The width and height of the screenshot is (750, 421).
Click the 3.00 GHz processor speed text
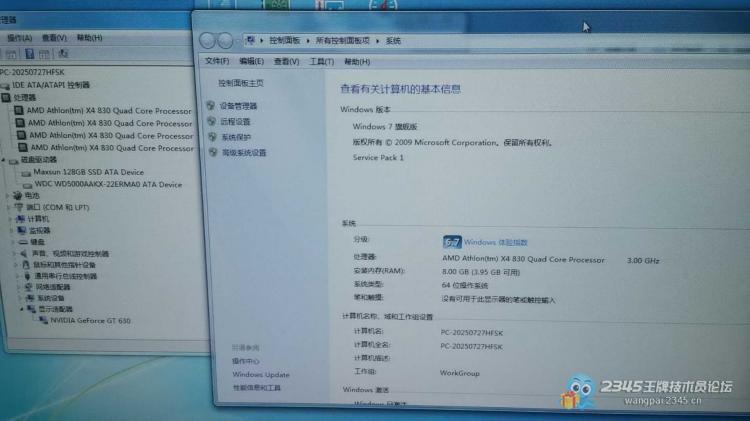[643, 261]
